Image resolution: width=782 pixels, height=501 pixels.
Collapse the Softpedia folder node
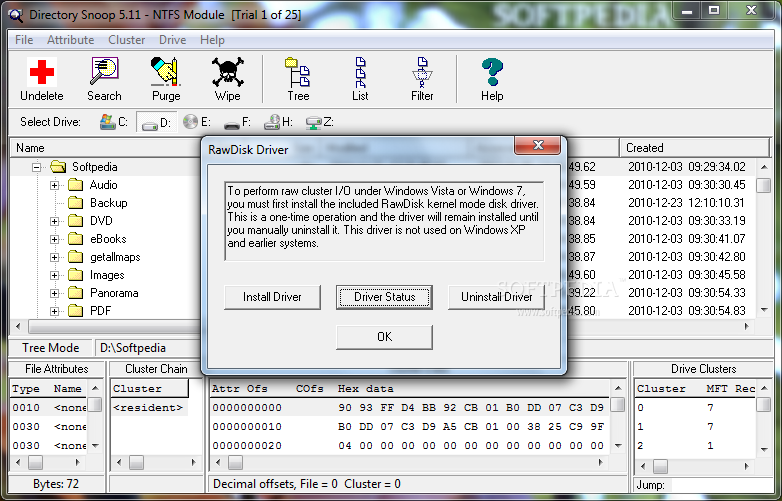[36, 167]
